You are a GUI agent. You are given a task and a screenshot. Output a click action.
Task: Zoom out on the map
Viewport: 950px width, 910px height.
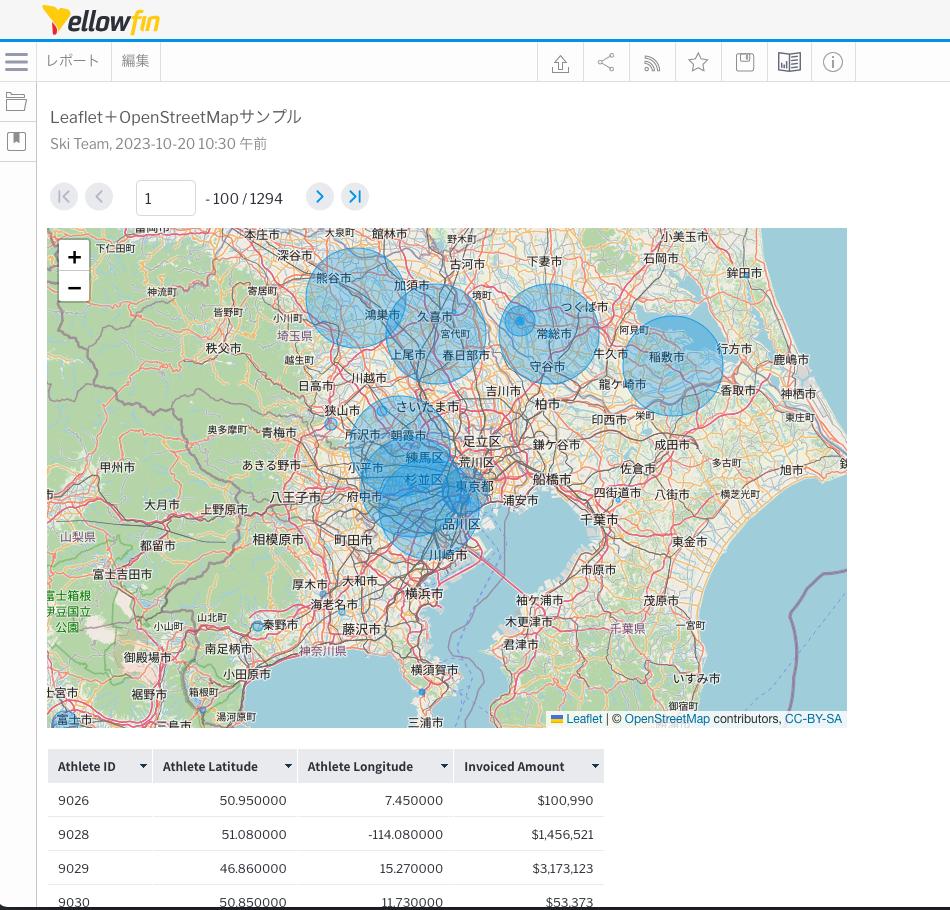click(74, 287)
